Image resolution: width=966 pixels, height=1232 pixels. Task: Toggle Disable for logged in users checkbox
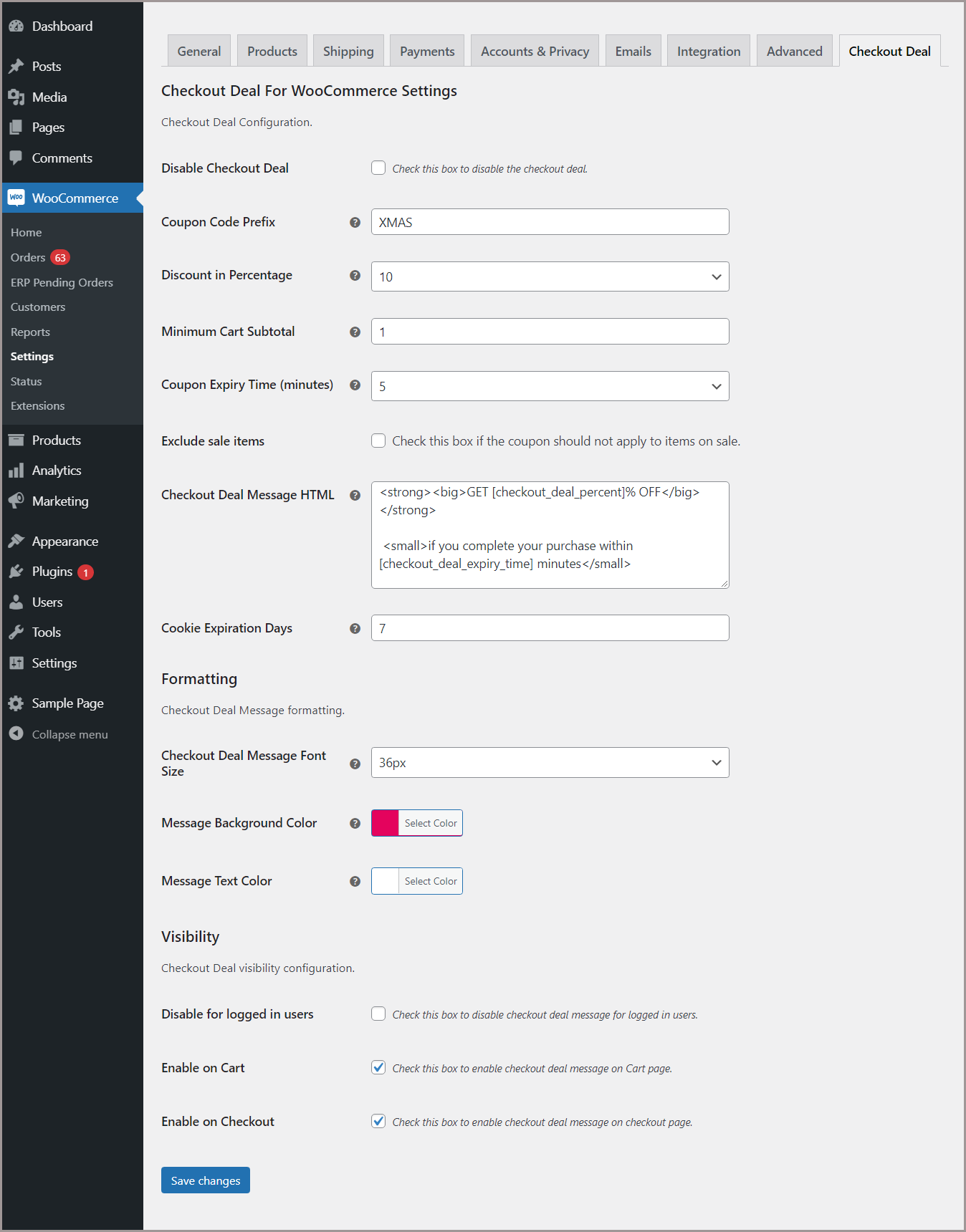click(378, 1014)
